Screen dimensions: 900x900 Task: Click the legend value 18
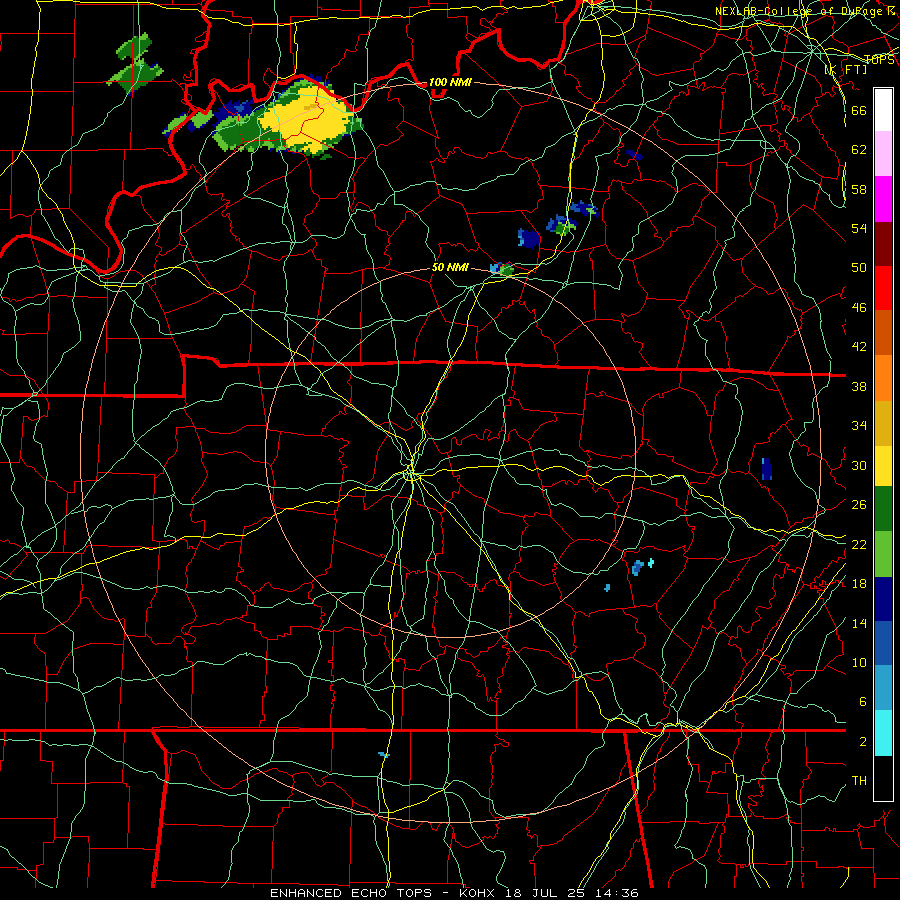coord(859,583)
